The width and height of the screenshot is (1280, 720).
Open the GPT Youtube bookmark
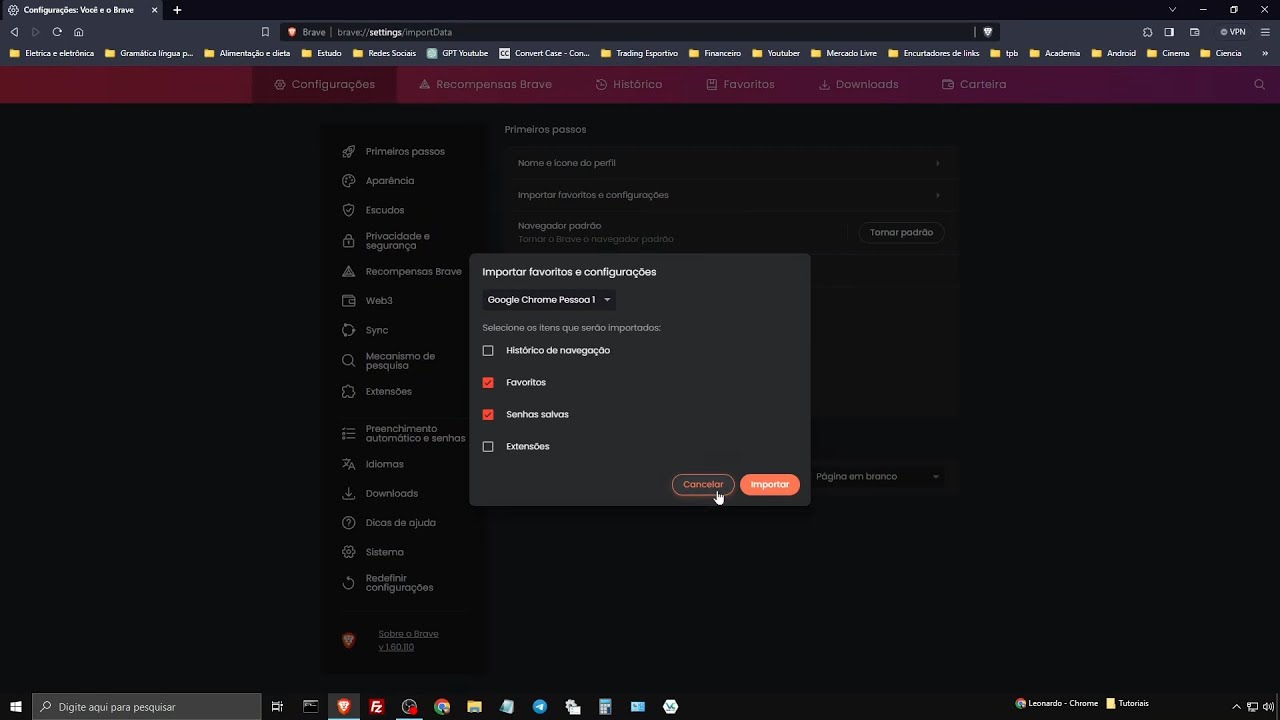(458, 53)
